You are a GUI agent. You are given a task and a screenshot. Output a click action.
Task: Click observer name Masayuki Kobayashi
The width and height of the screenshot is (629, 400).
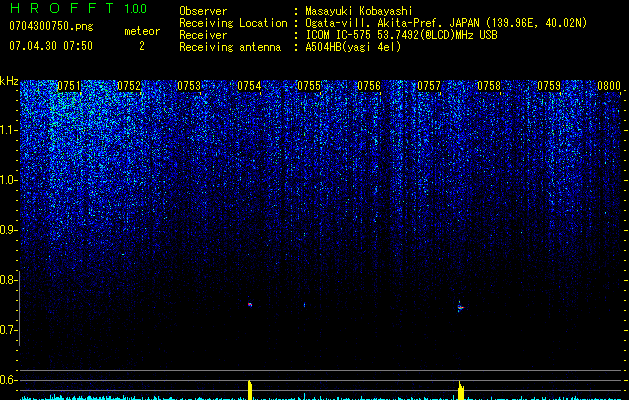359,11
